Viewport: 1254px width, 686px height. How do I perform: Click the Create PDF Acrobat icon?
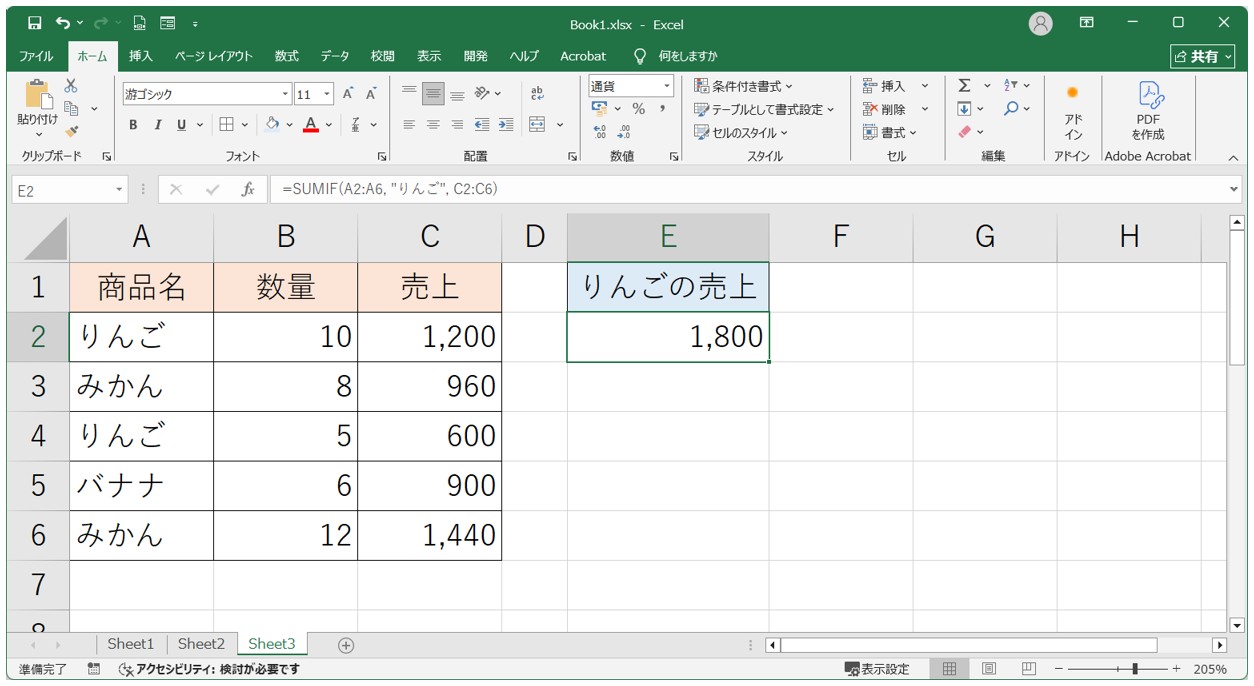[x=1148, y=110]
